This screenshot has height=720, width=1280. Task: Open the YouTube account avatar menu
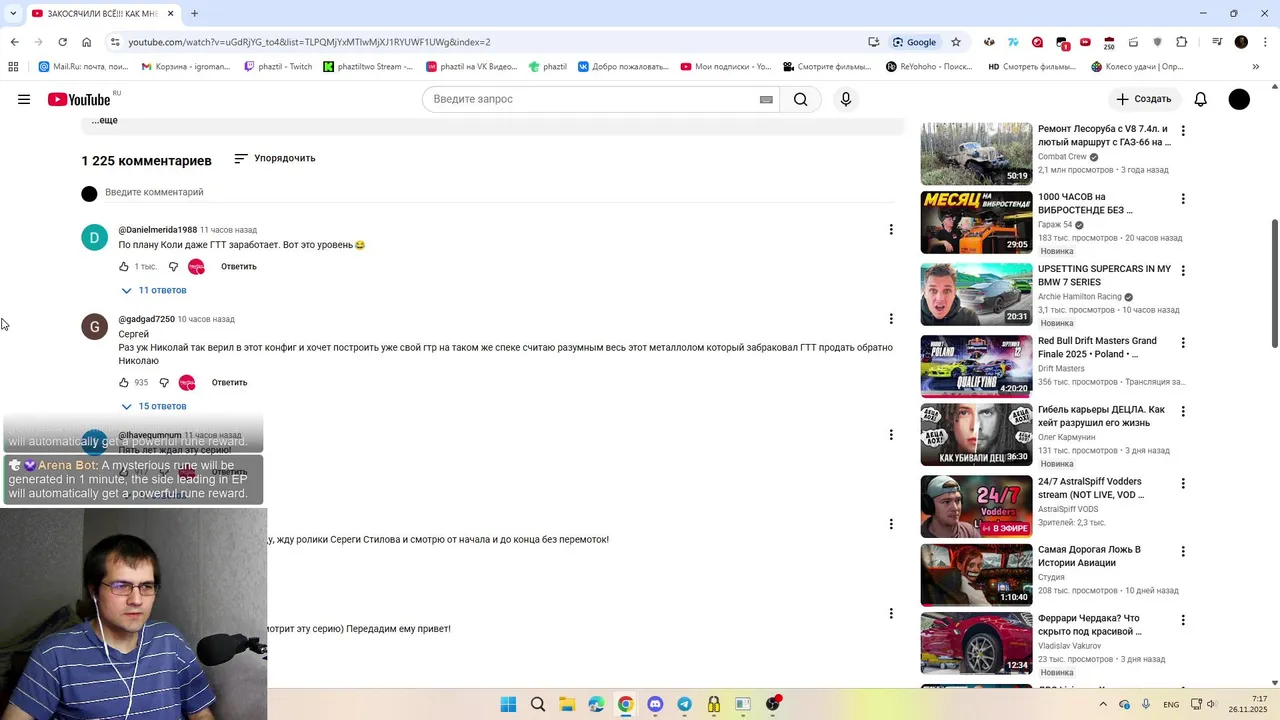click(x=1239, y=99)
